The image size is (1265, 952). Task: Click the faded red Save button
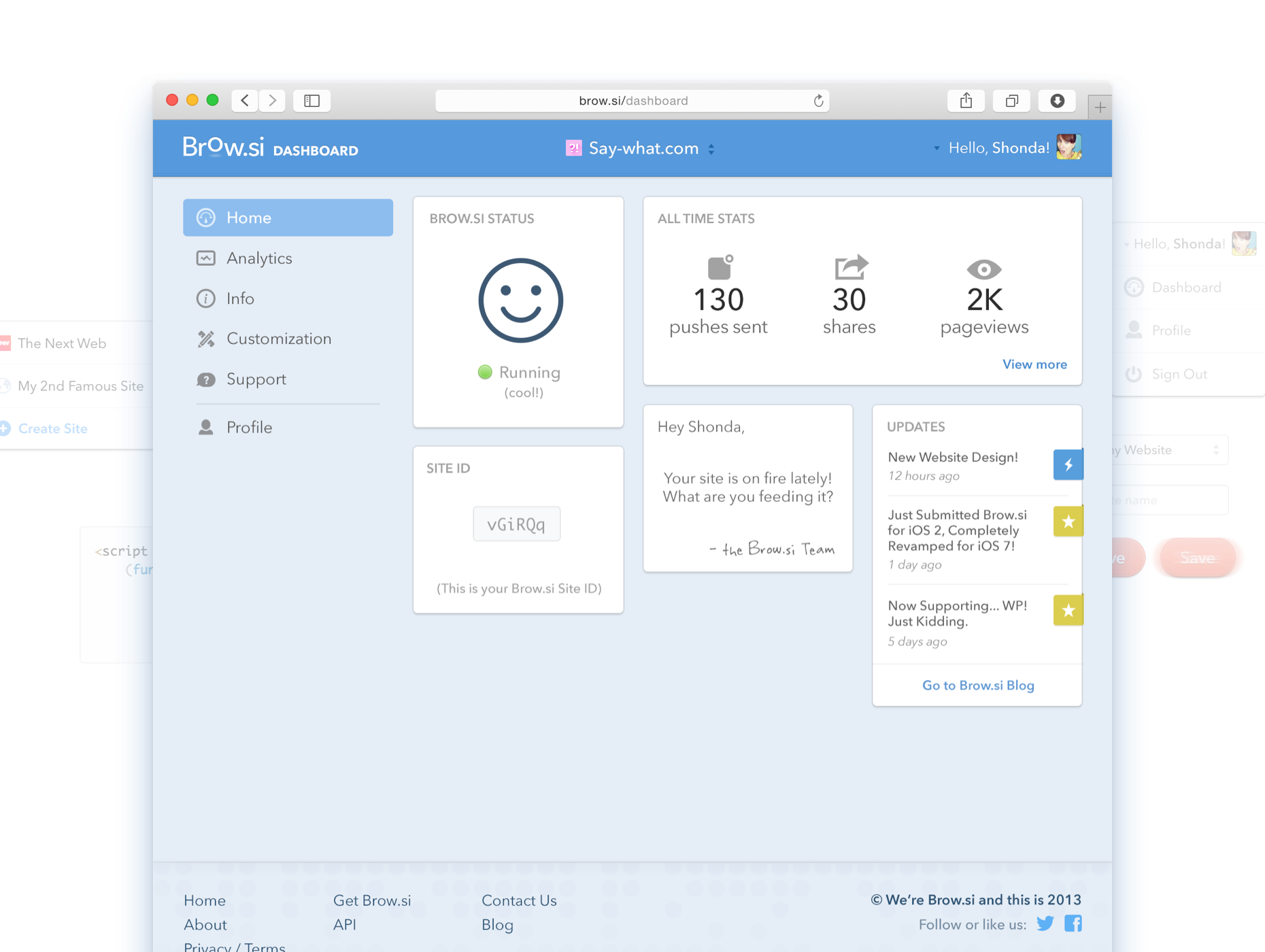coord(1197,558)
